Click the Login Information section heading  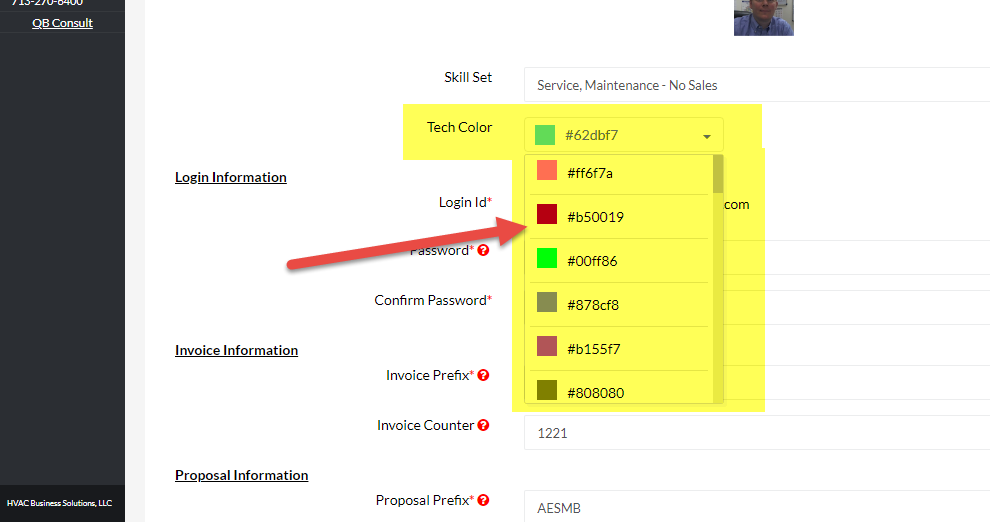(231, 177)
